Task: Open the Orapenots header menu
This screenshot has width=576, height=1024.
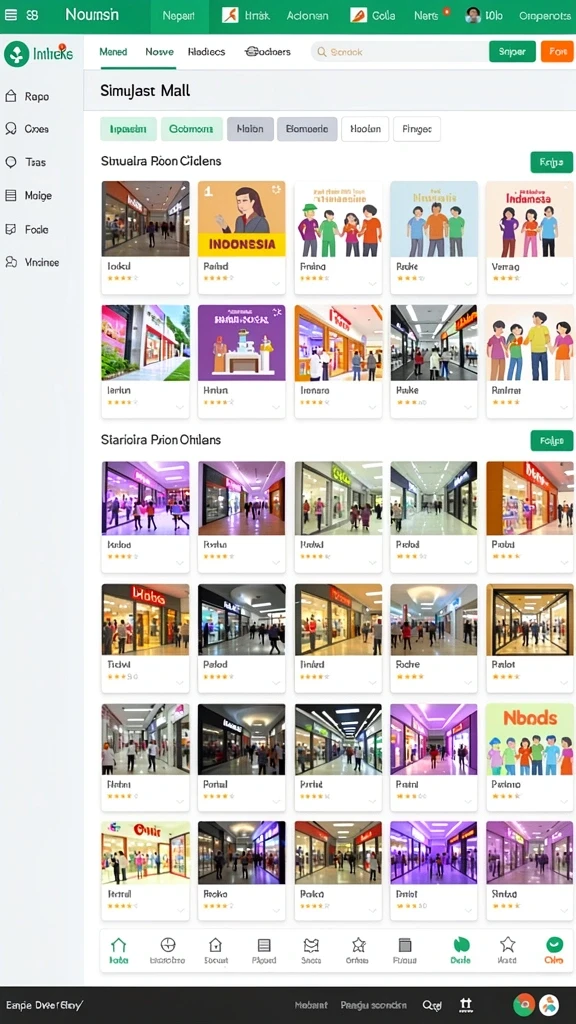Action: pos(545,16)
